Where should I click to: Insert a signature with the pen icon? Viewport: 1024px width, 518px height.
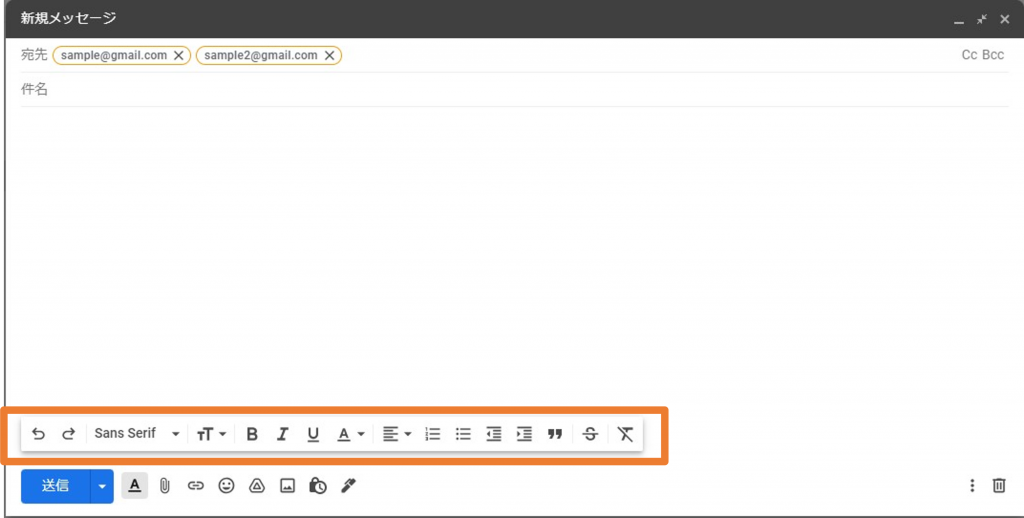pyautogui.click(x=349, y=485)
